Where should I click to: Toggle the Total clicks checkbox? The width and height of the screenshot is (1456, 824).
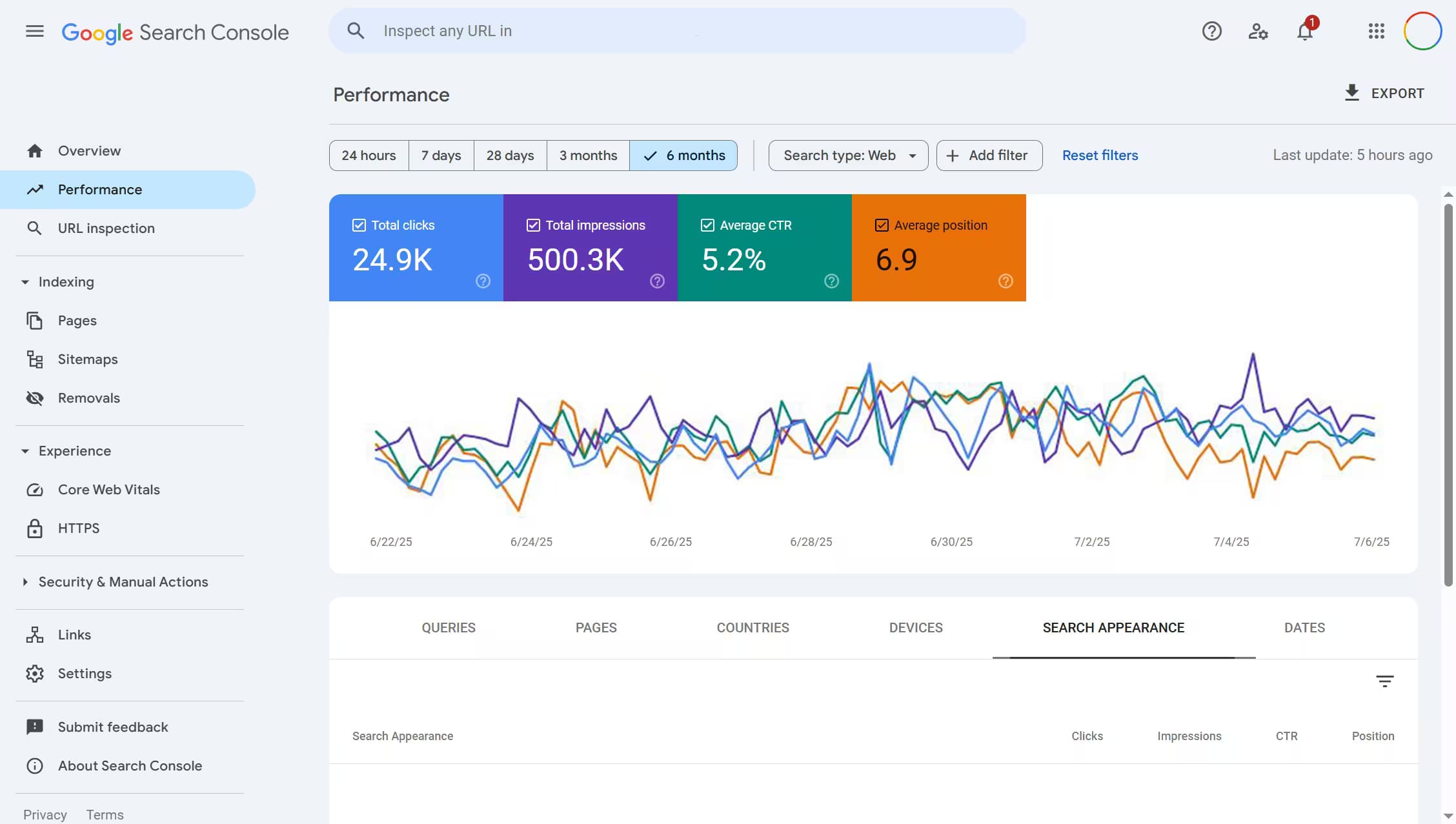[x=359, y=225]
